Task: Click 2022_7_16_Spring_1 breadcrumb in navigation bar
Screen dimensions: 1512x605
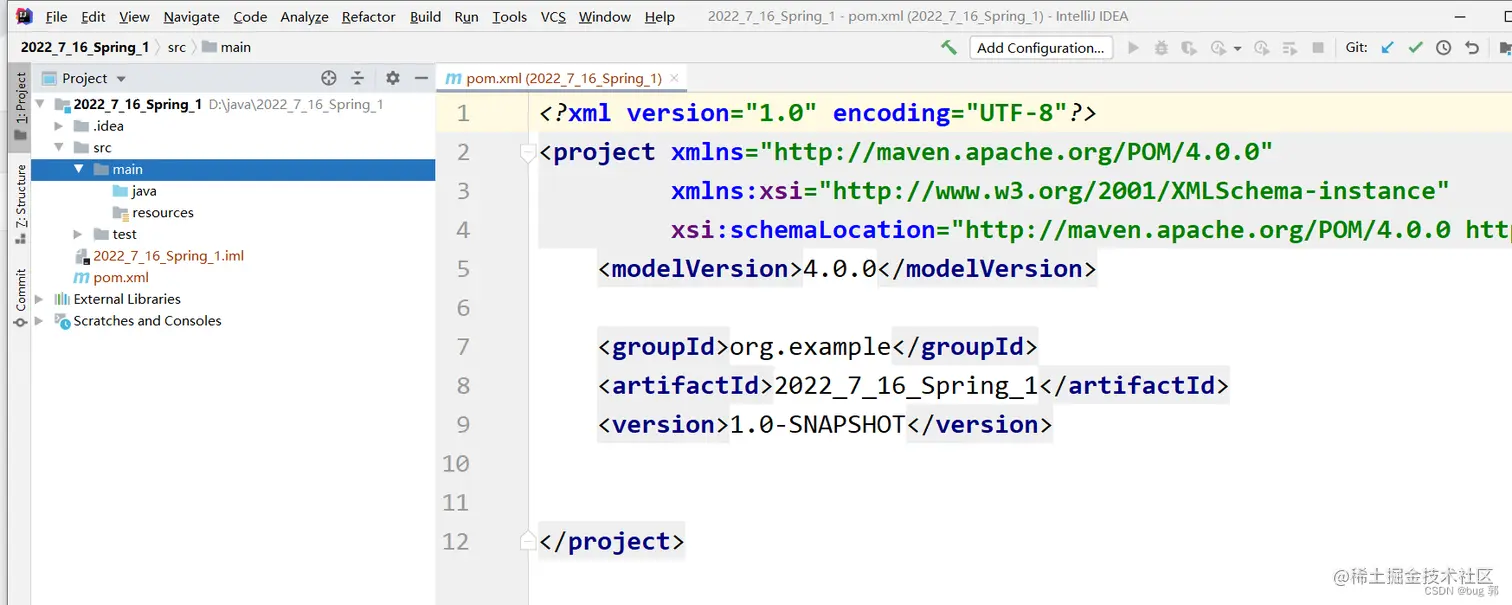Action: [85, 47]
